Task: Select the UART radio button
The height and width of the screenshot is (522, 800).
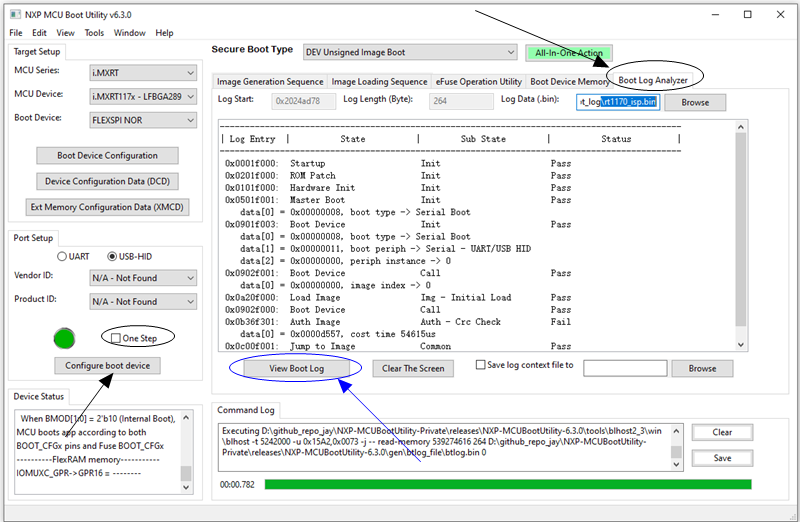Action: click(61, 256)
